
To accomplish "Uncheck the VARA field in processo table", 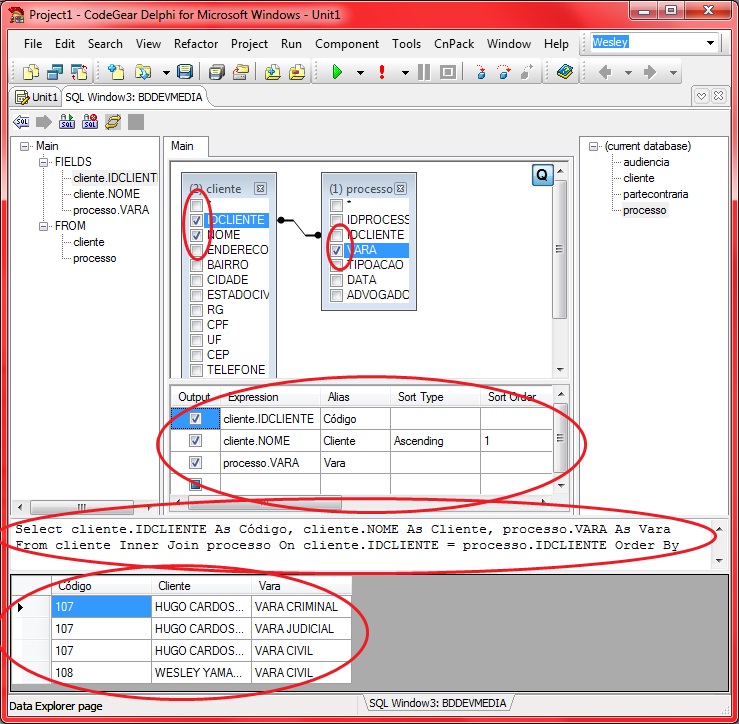I will coord(337,250).
